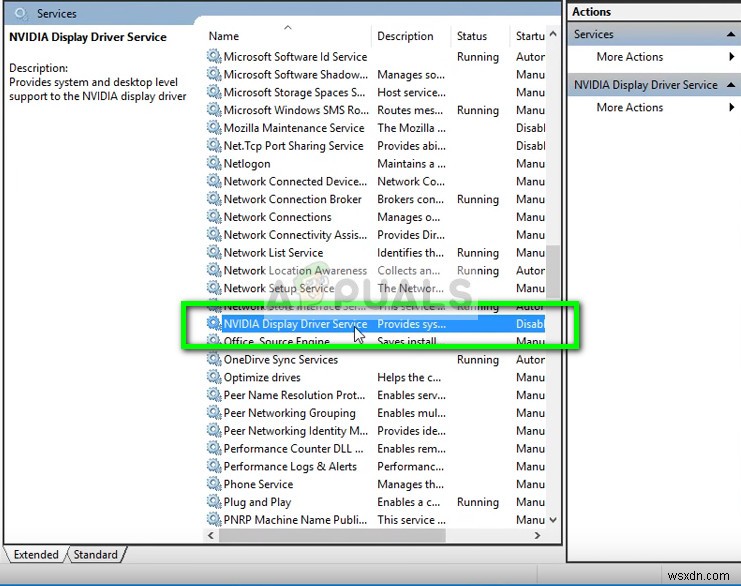Image resolution: width=741 pixels, height=586 pixels.
Task: Expand More Actions arrow under NVIDIA Display Driver Service
Action: pos(732,107)
